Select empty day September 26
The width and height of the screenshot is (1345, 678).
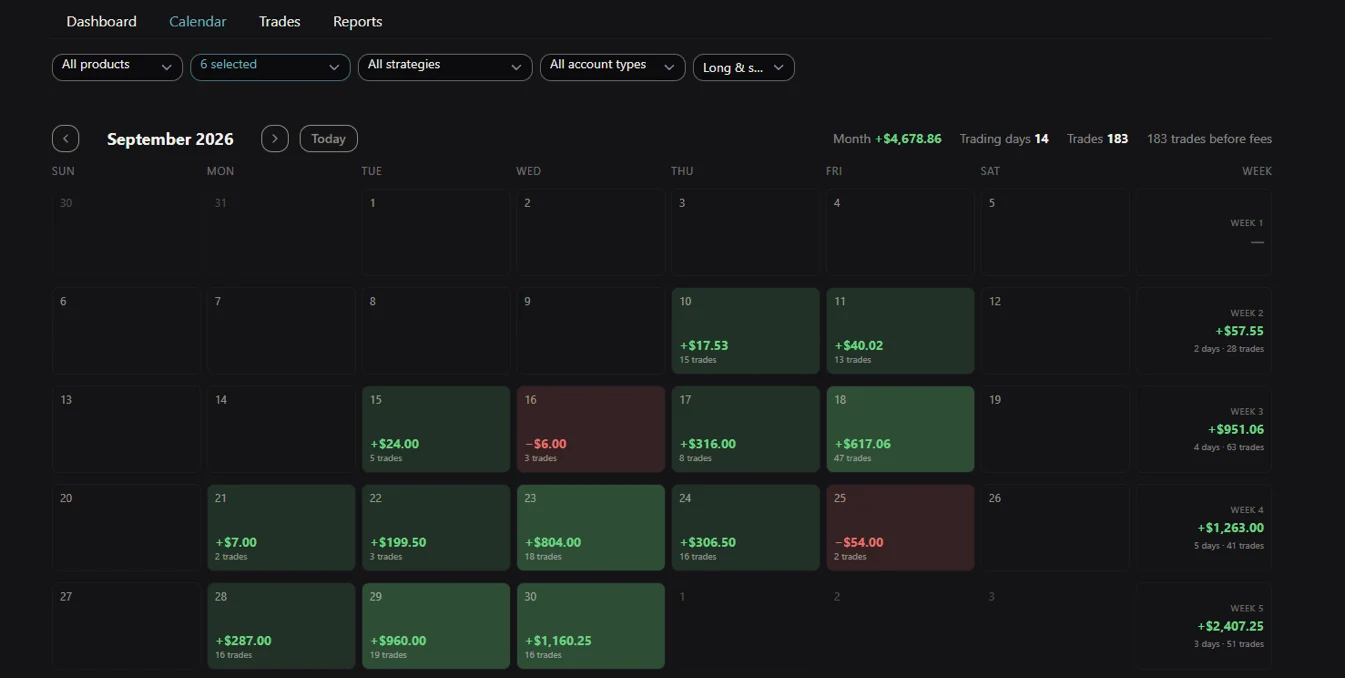[1055, 528]
